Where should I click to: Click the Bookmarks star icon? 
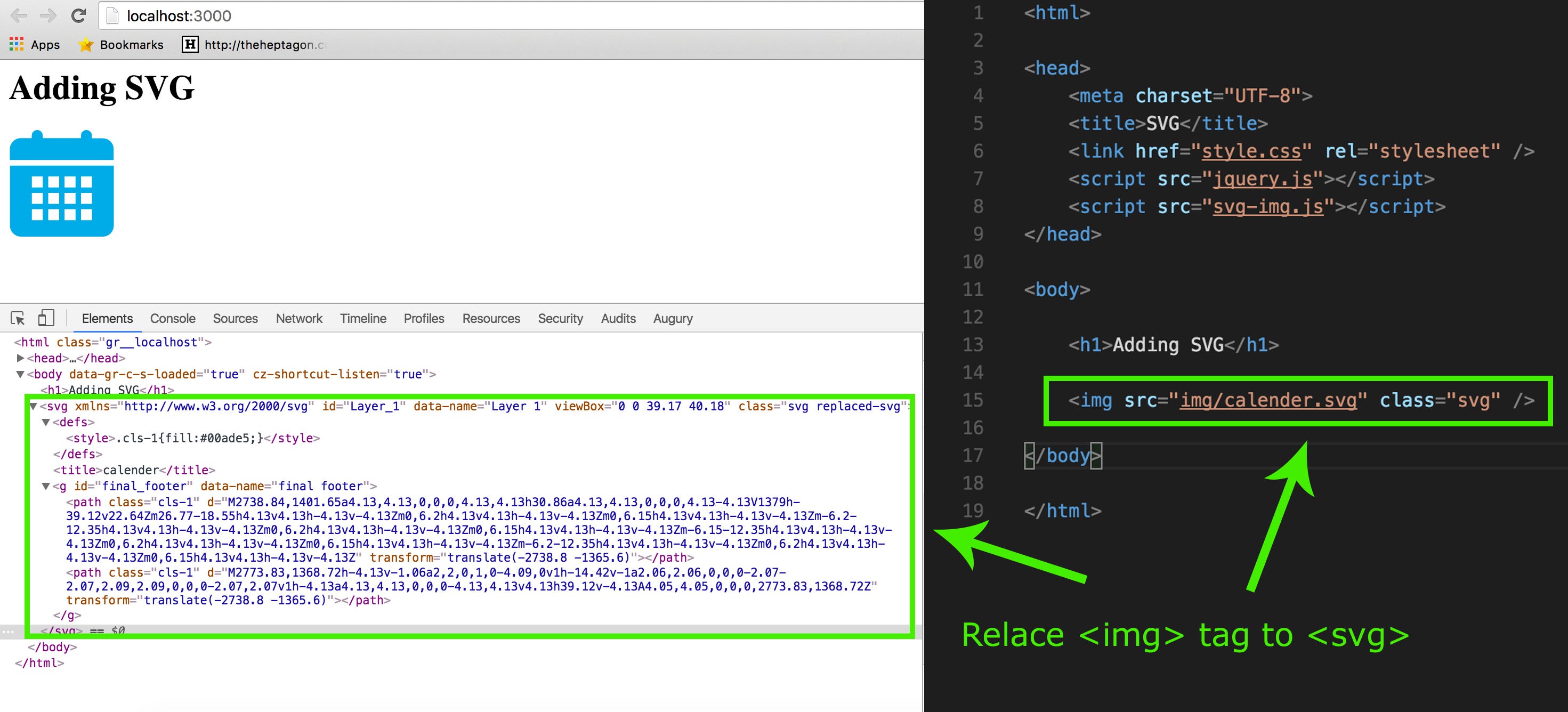(85, 44)
